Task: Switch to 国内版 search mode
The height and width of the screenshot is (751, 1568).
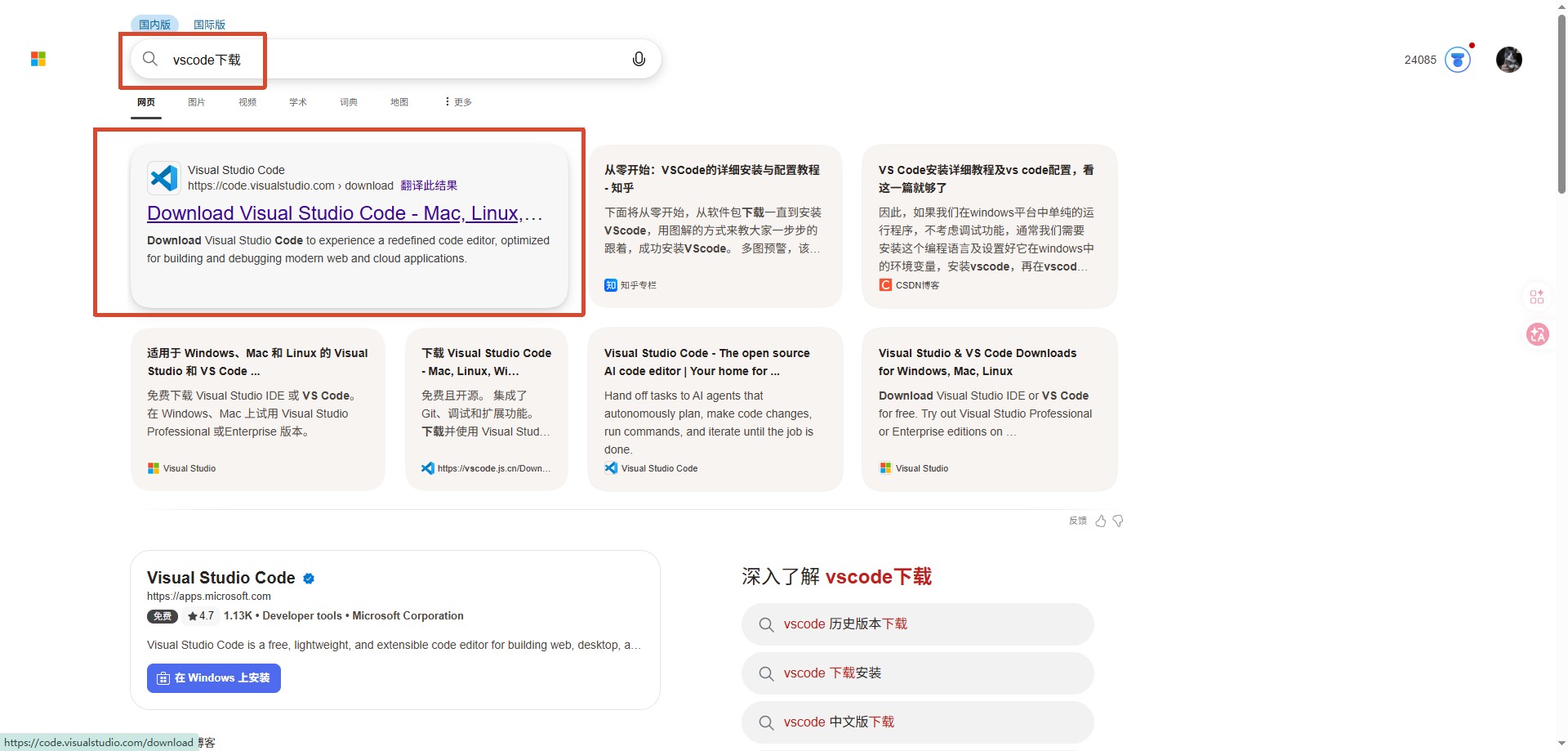Action: (x=154, y=25)
